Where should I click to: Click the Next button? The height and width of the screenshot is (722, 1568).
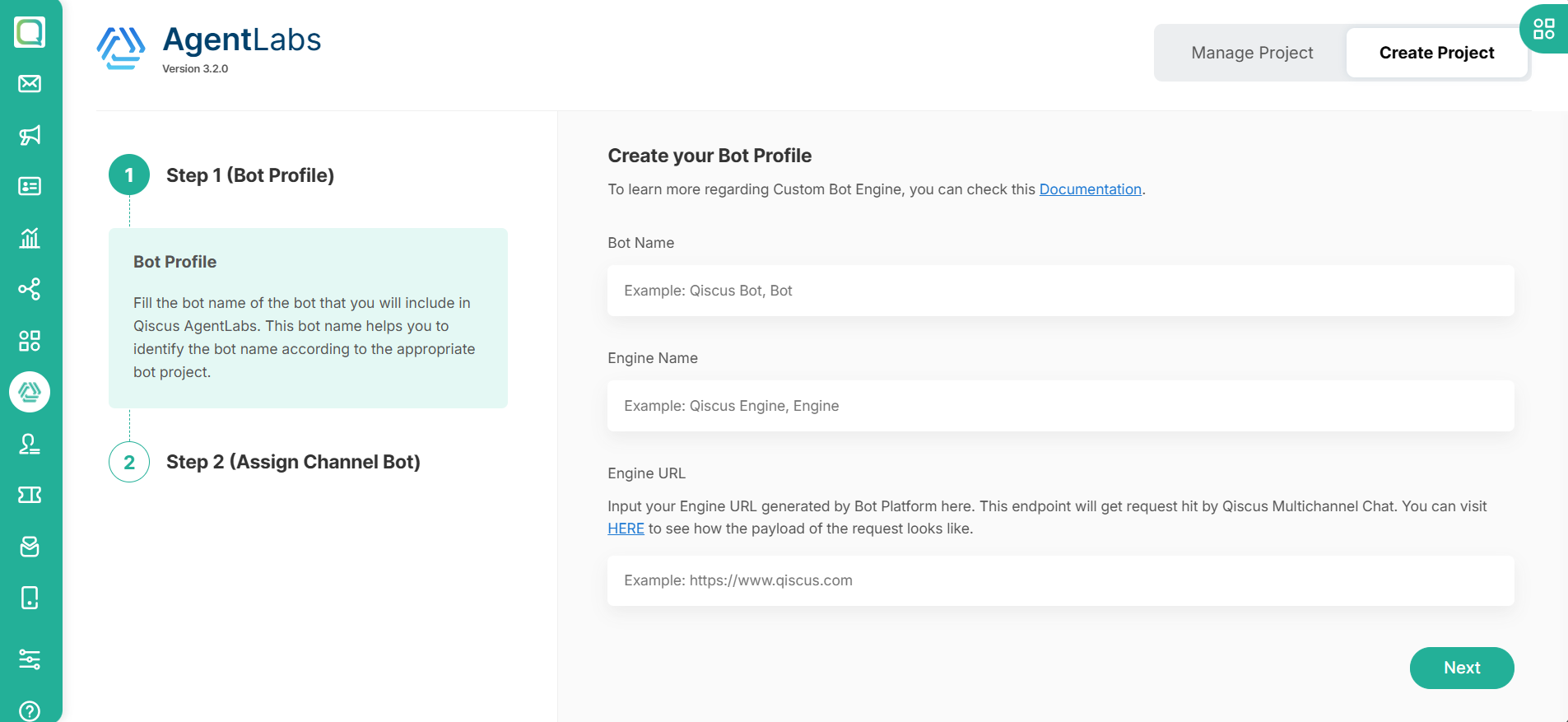point(1461,668)
